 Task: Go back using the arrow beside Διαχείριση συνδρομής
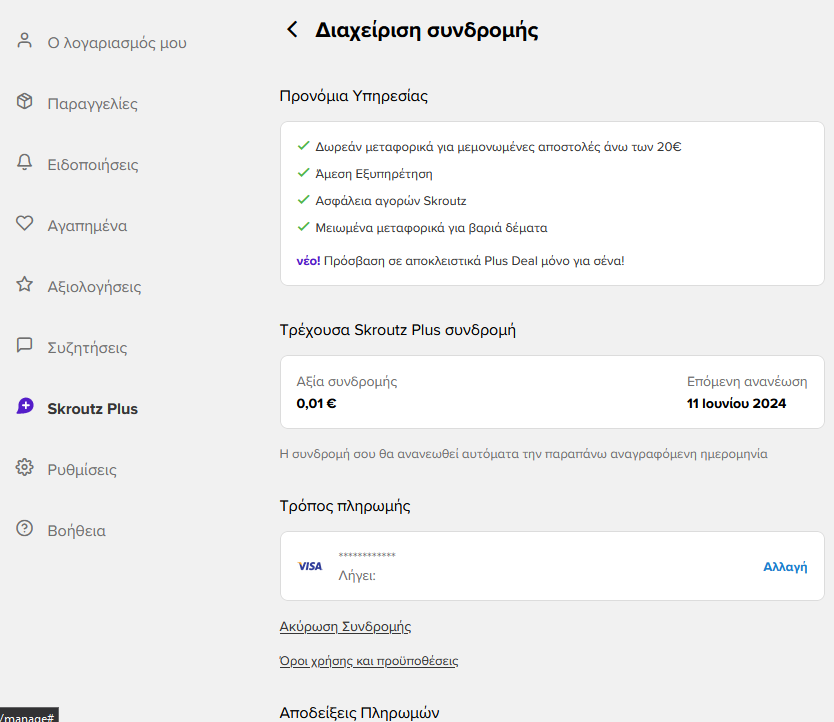(x=292, y=29)
